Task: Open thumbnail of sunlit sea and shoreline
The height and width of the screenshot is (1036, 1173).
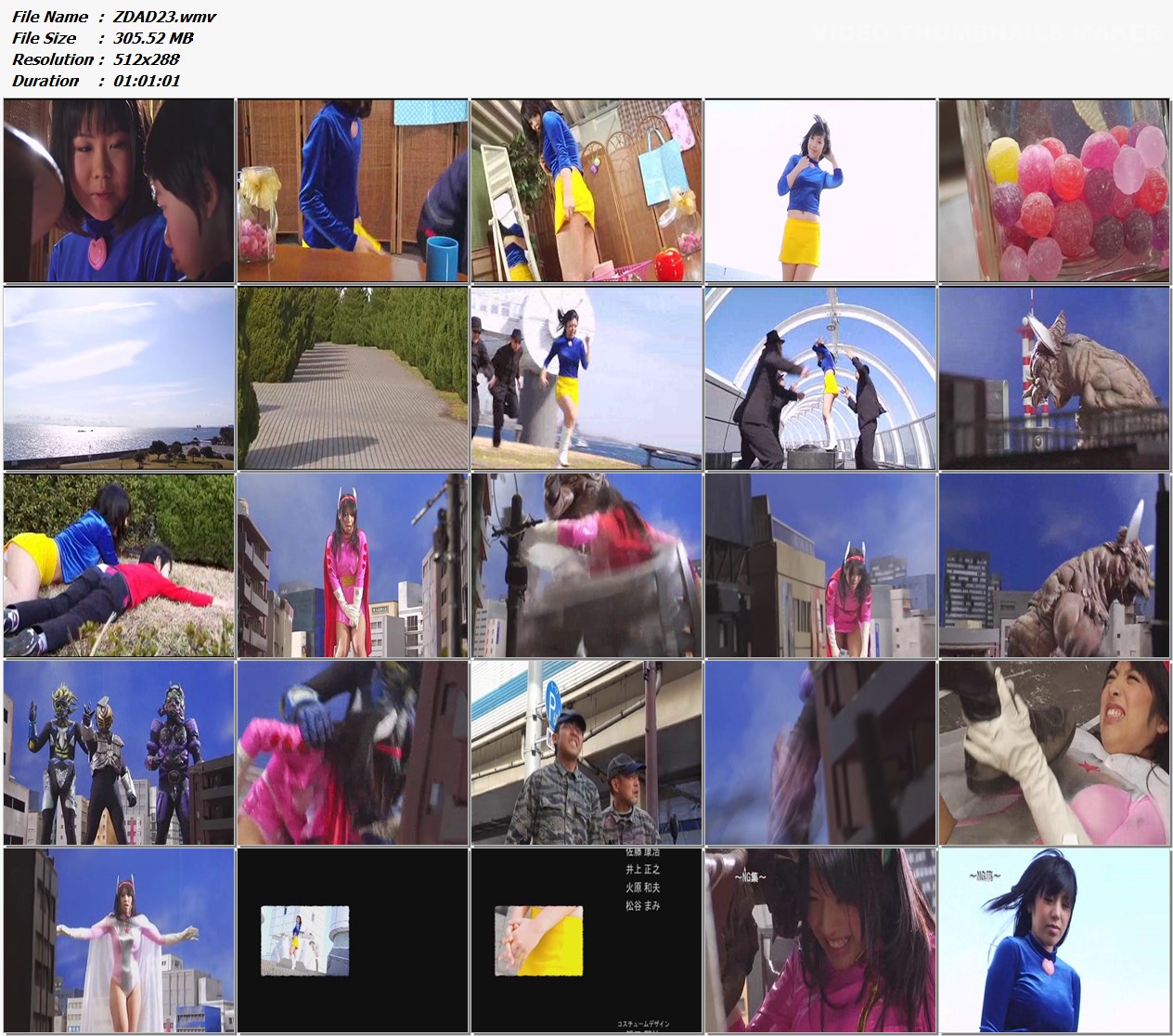Action: click(119, 378)
